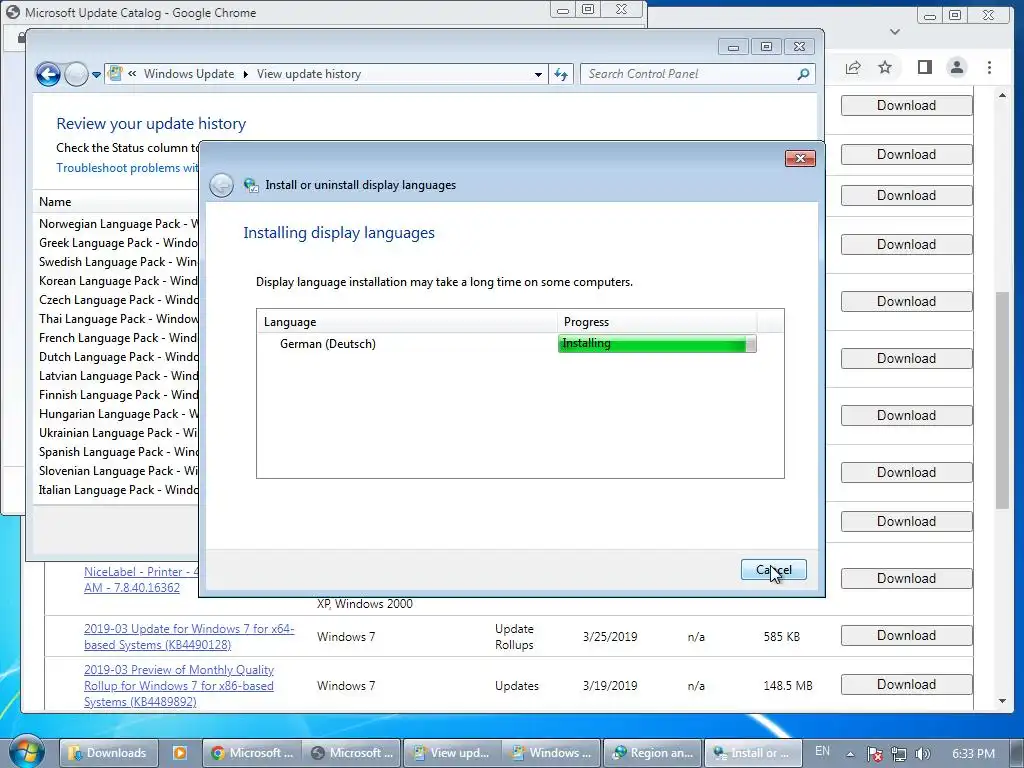Select Czech Language Pack row
The image size is (1024, 768).
pyautogui.click(x=118, y=300)
